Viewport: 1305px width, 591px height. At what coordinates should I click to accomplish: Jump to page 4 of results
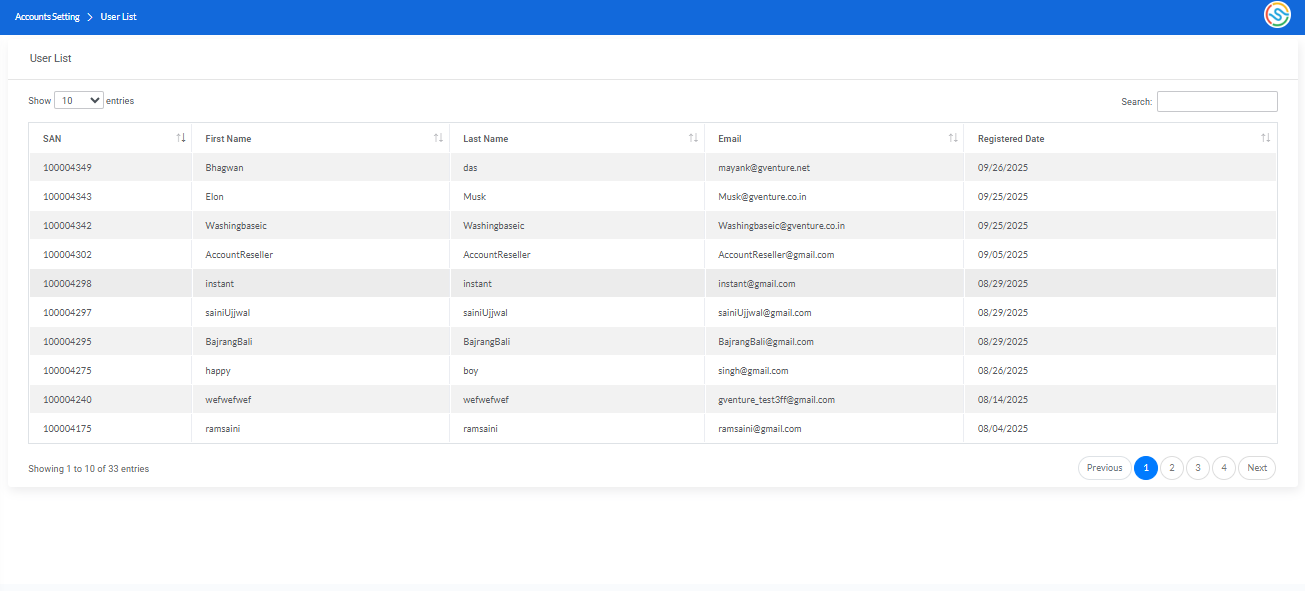(x=1224, y=468)
